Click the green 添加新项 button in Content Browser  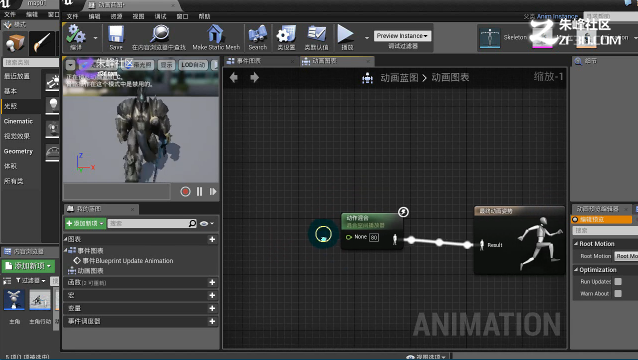(28, 266)
